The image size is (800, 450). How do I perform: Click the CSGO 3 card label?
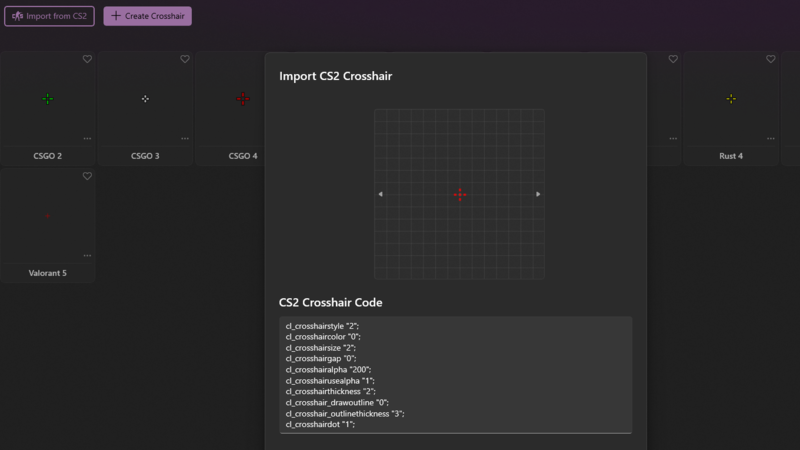point(145,156)
